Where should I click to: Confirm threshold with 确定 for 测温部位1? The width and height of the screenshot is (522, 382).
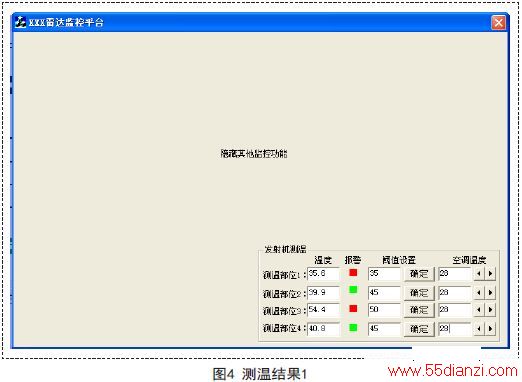[419, 274]
